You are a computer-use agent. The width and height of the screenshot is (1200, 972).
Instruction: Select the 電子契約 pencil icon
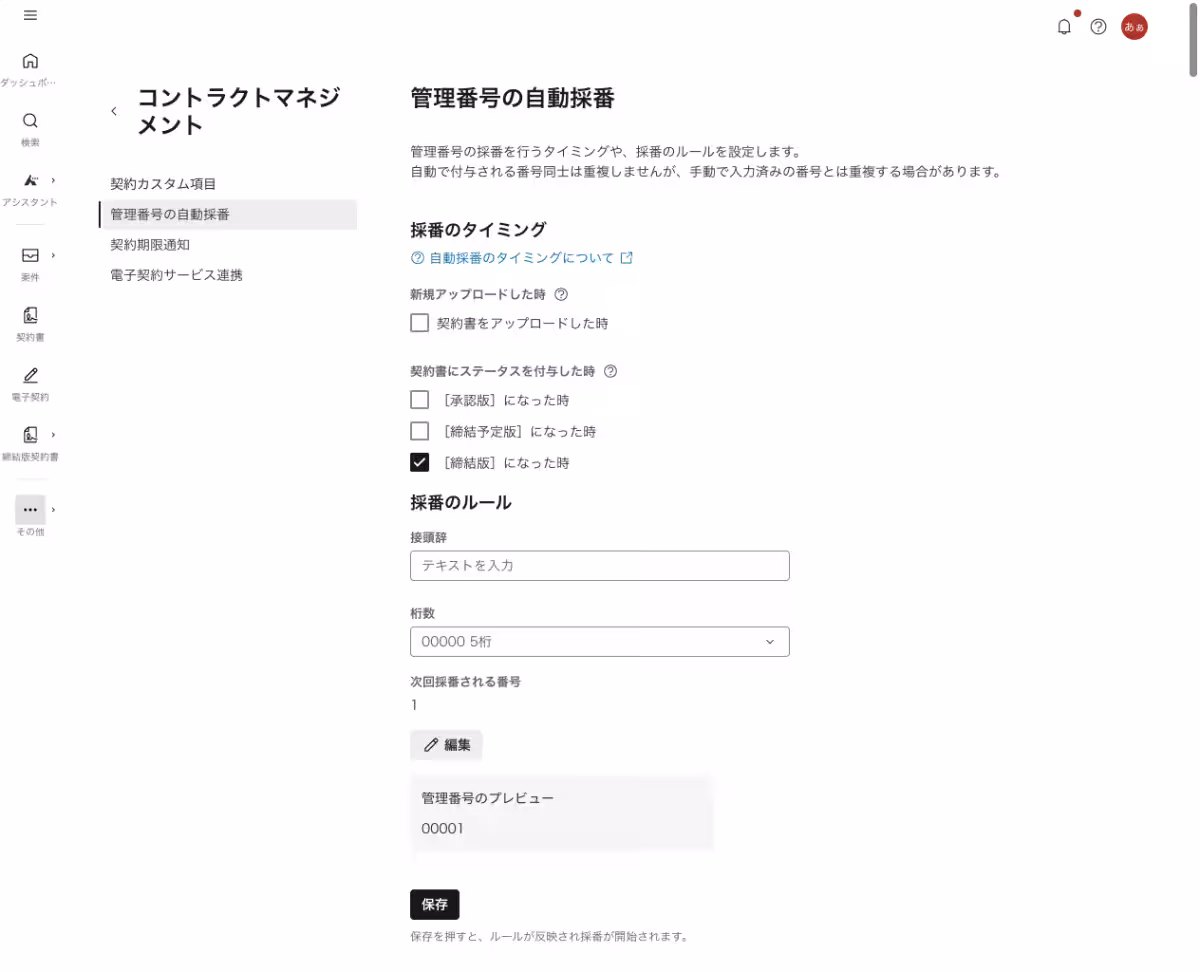pyautogui.click(x=30, y=375)
